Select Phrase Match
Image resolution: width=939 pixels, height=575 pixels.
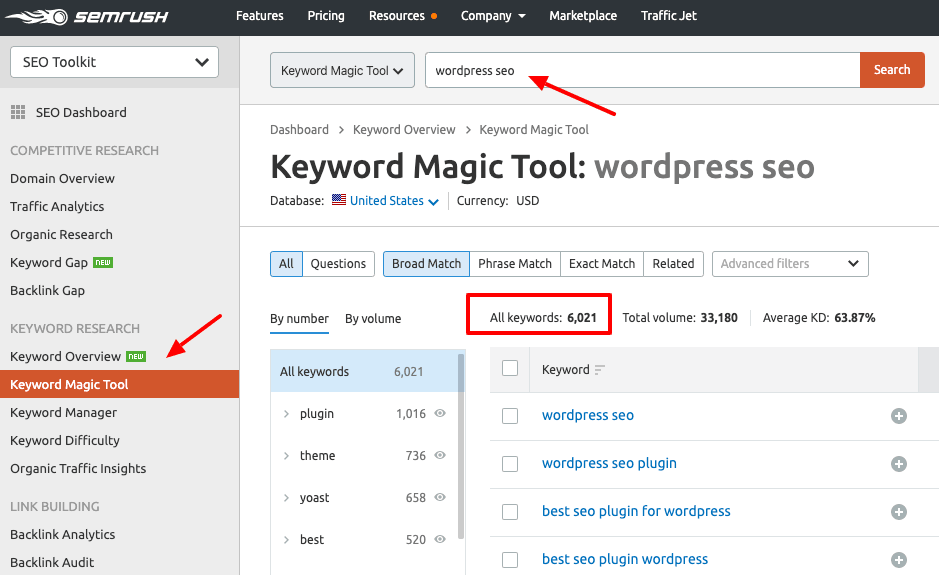pos(515,264)
